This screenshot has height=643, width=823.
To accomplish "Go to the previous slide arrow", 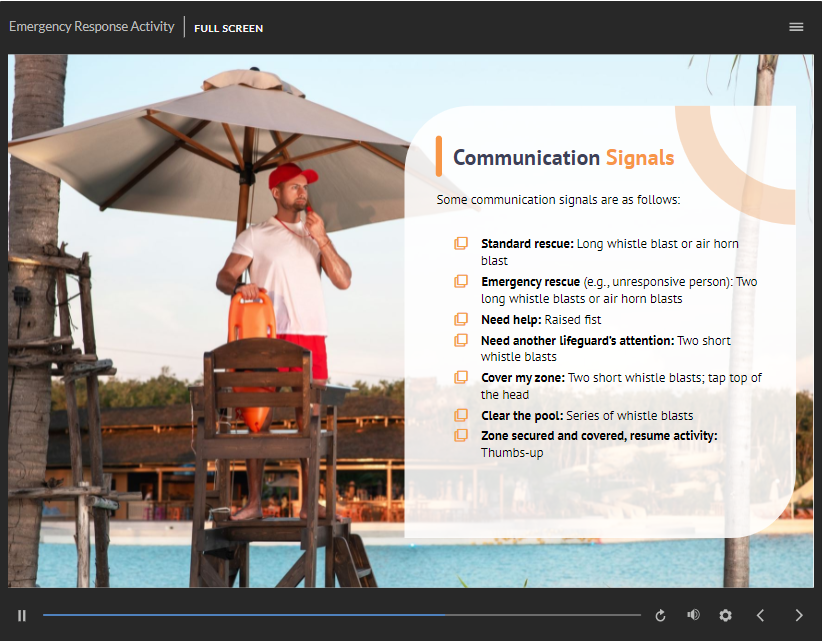I will click(x=760, y=616).
